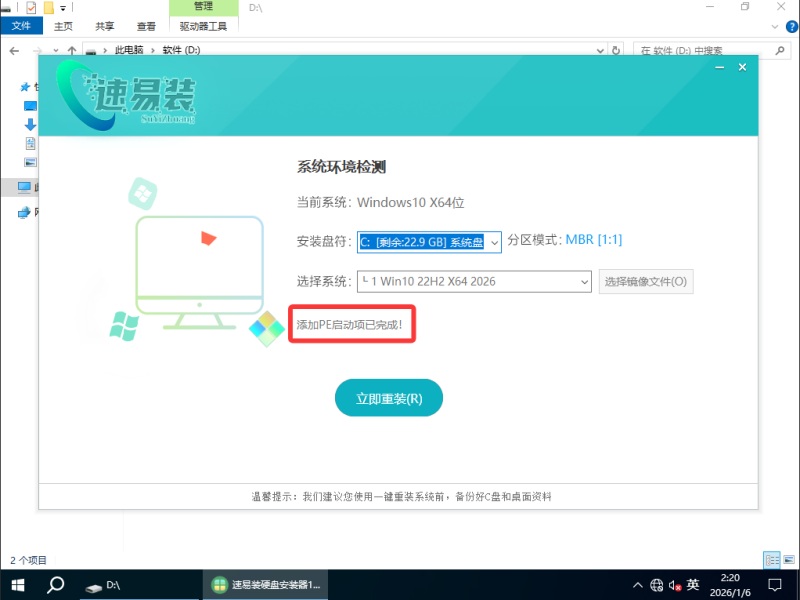The image size is (800, 600).
Task: Click the 选择镜像文件(O) button
Action: [x=646, y=282]
